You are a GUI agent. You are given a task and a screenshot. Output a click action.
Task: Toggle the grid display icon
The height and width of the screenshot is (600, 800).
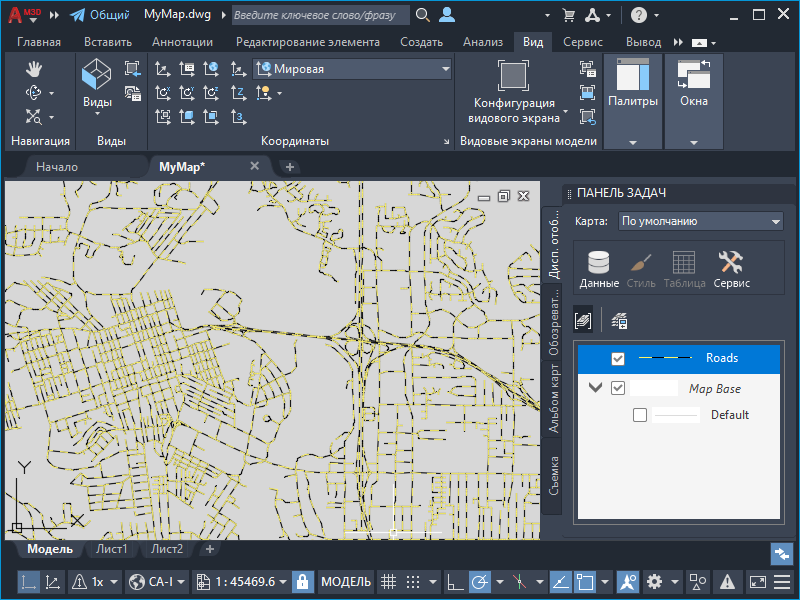coord(389,581)
